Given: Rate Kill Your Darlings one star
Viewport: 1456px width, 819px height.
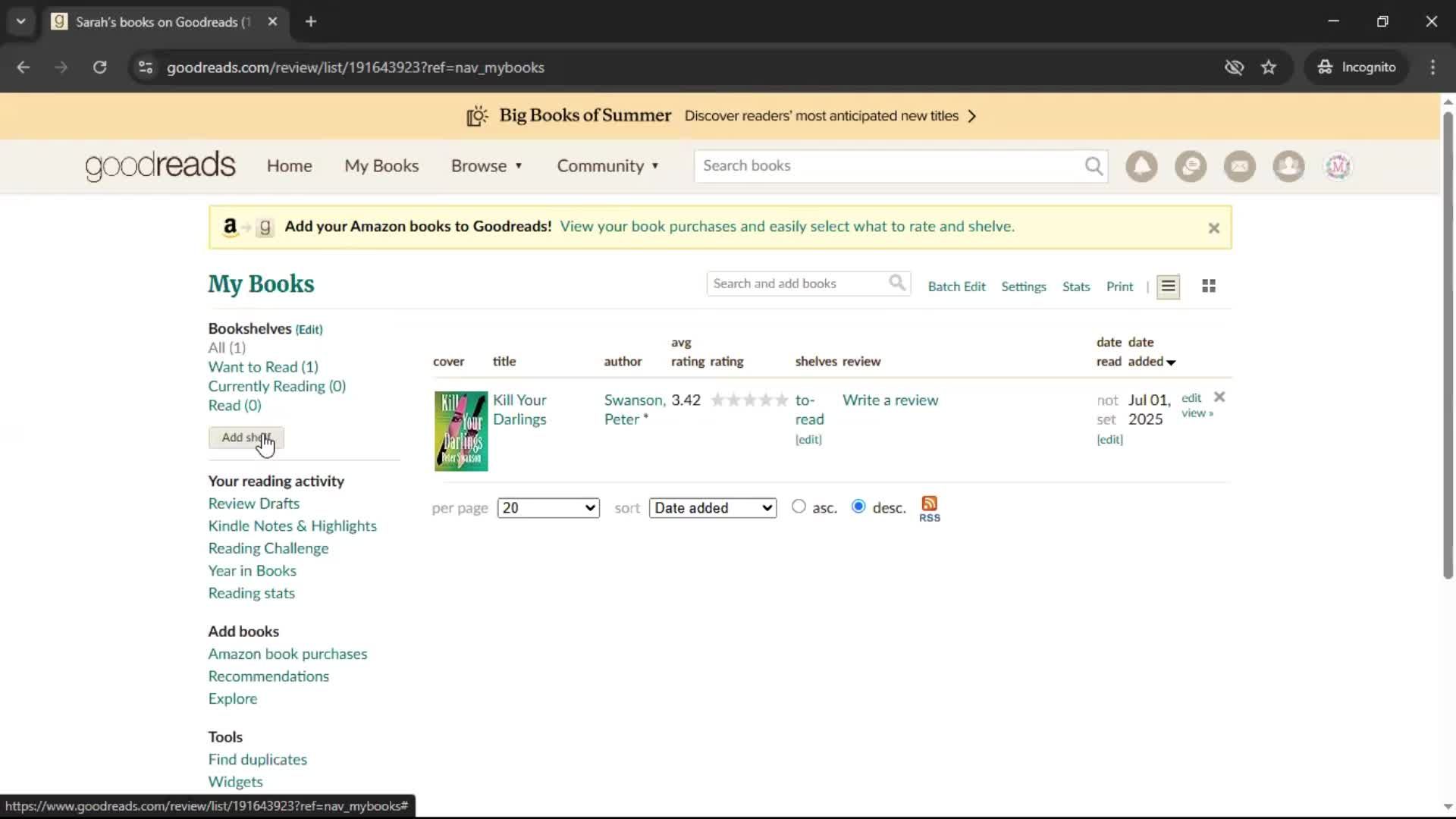Looking at the screenshot, I should point(717,400).
